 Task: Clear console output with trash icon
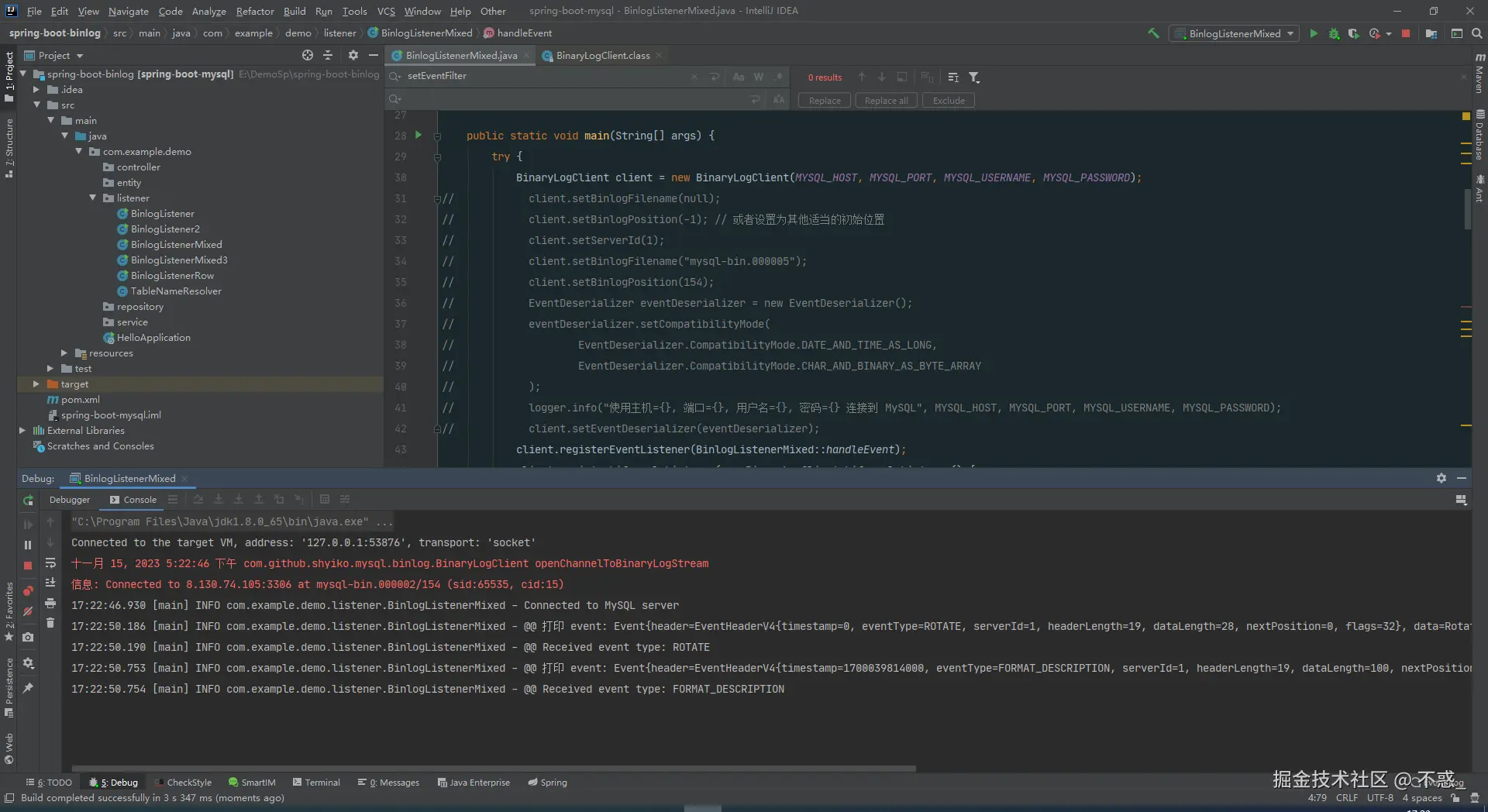[x=50, y=623]
